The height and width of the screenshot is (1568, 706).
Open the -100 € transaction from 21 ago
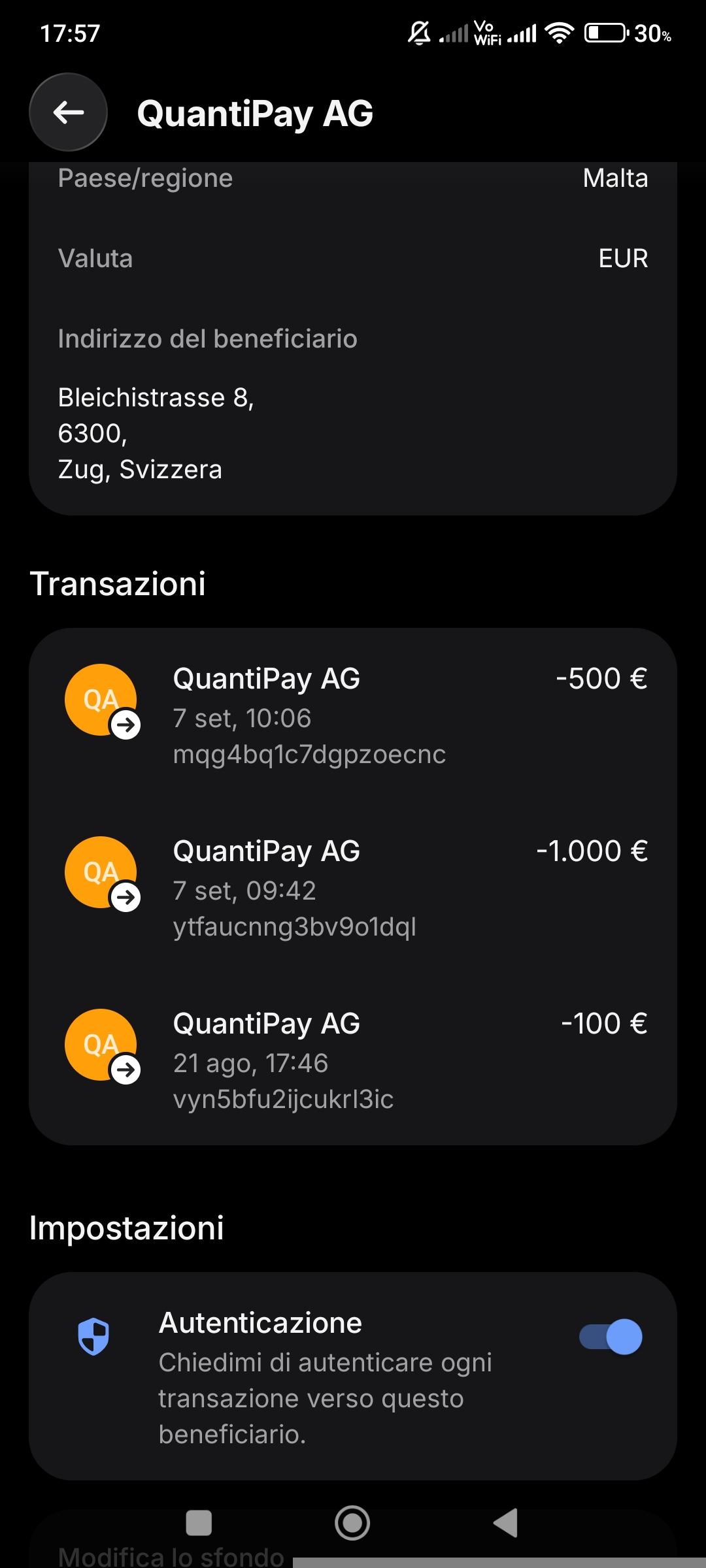tap(353, 1060)
